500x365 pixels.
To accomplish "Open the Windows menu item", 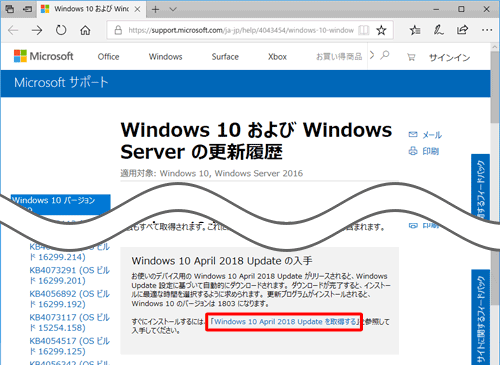I will click(165, 57).
